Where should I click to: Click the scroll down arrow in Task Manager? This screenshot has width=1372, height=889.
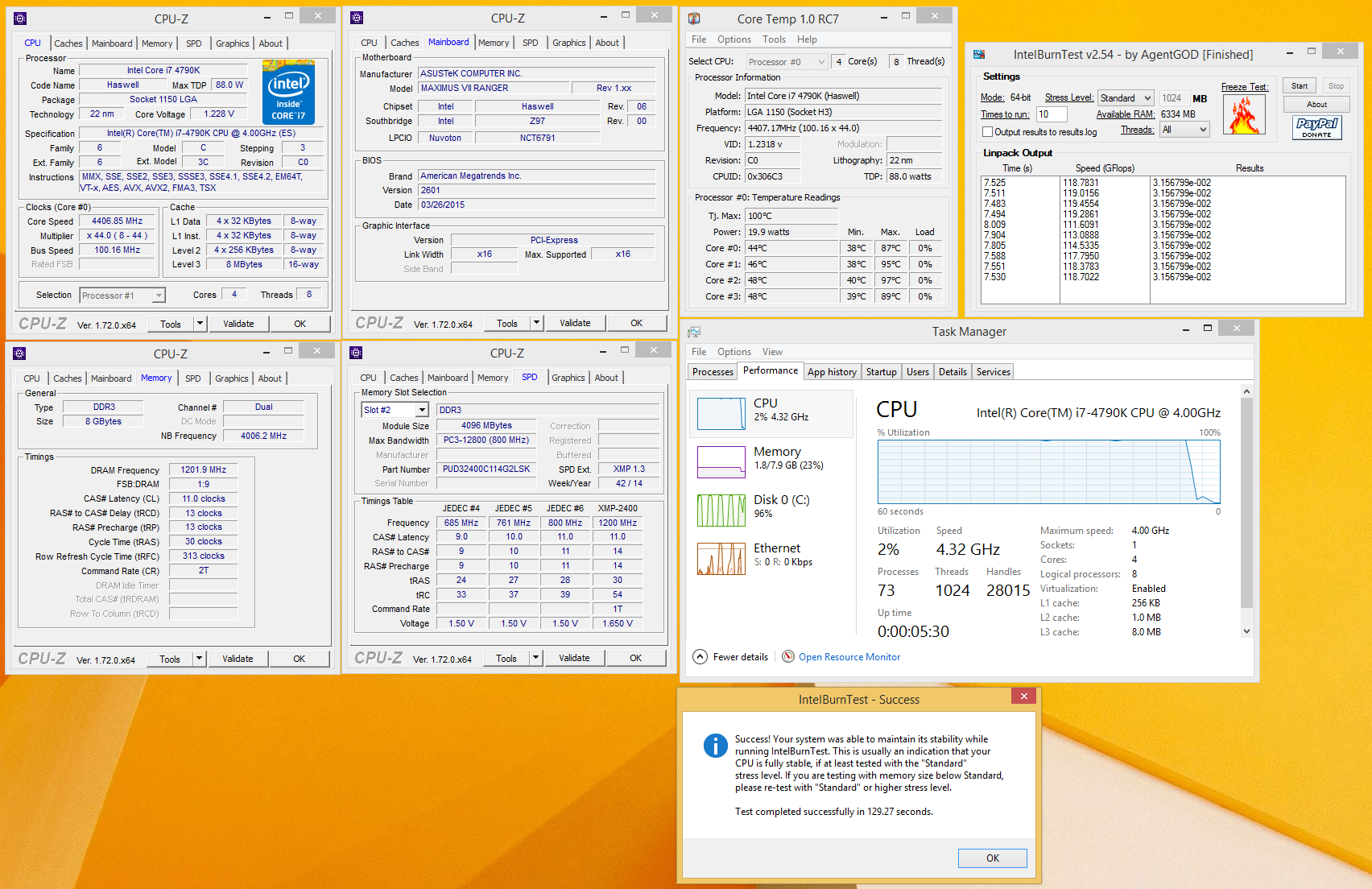tap(1246, 631)
